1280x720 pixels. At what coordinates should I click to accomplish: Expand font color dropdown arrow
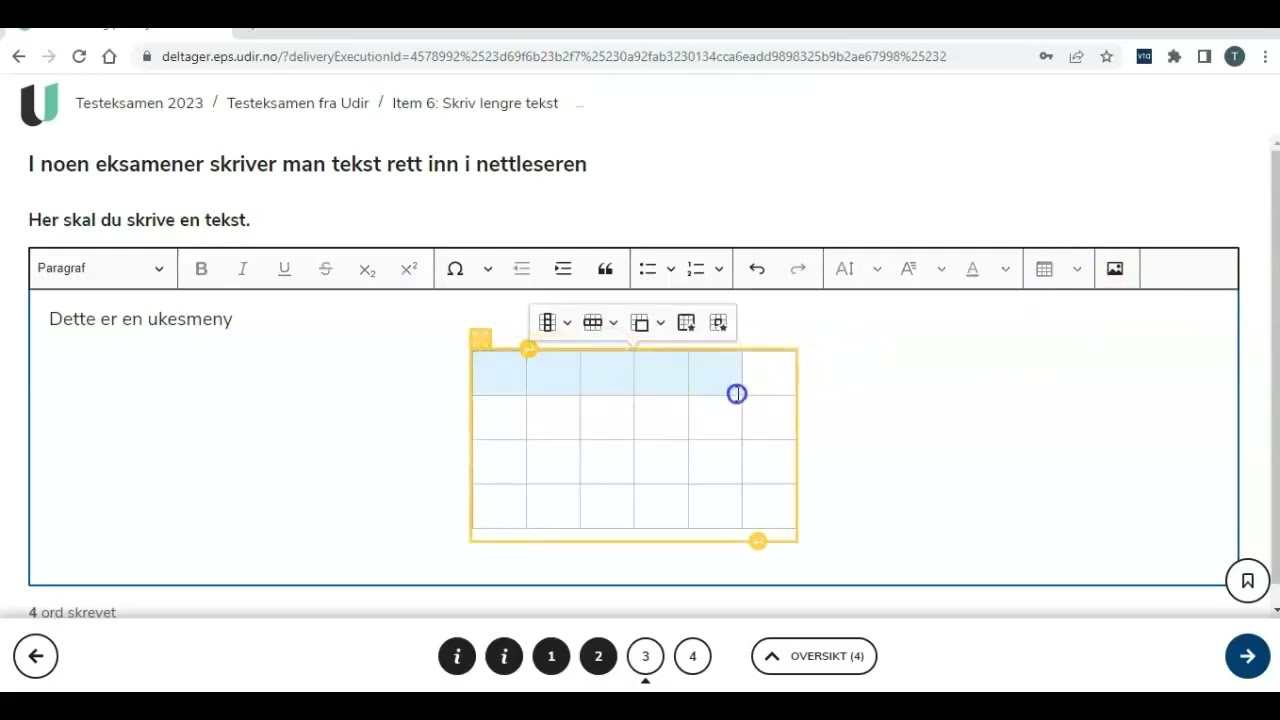(1005, 269)
